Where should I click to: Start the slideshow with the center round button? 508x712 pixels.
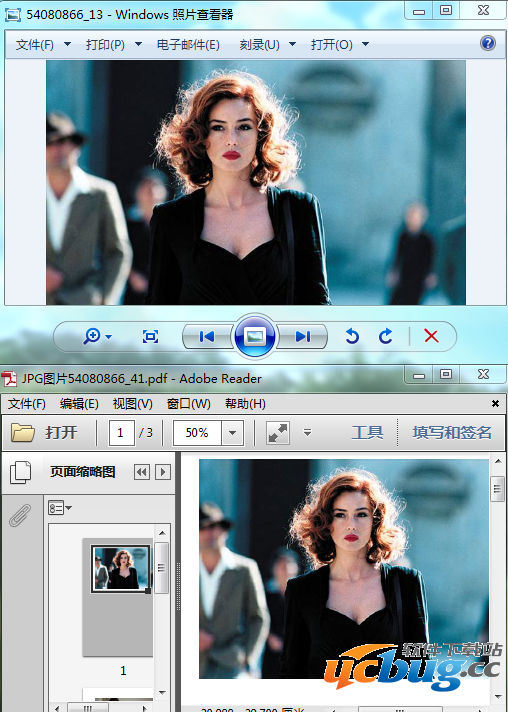[x=254, y=336]
